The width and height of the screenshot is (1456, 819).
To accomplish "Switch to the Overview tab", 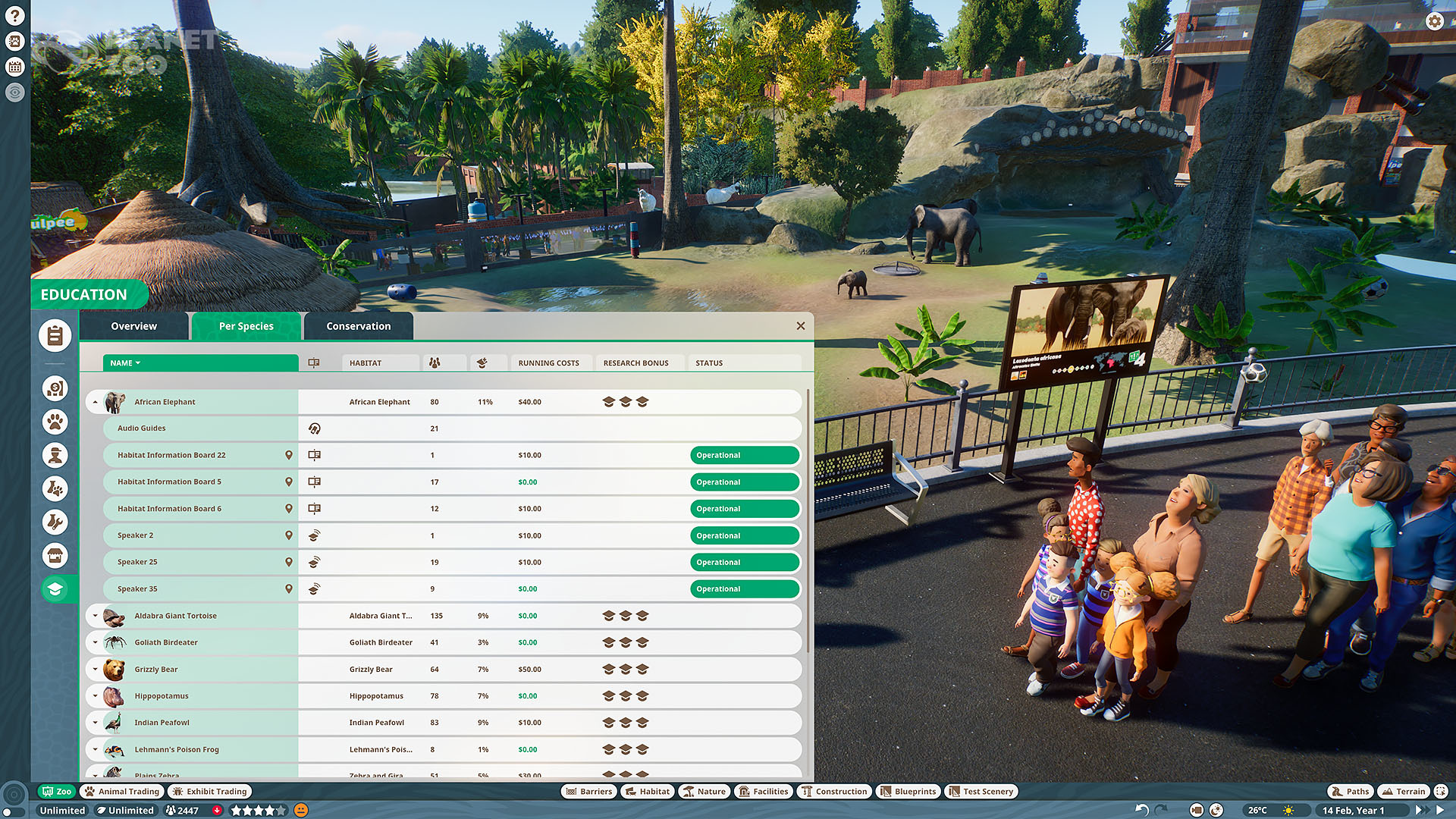I will [x=133, y=326].
